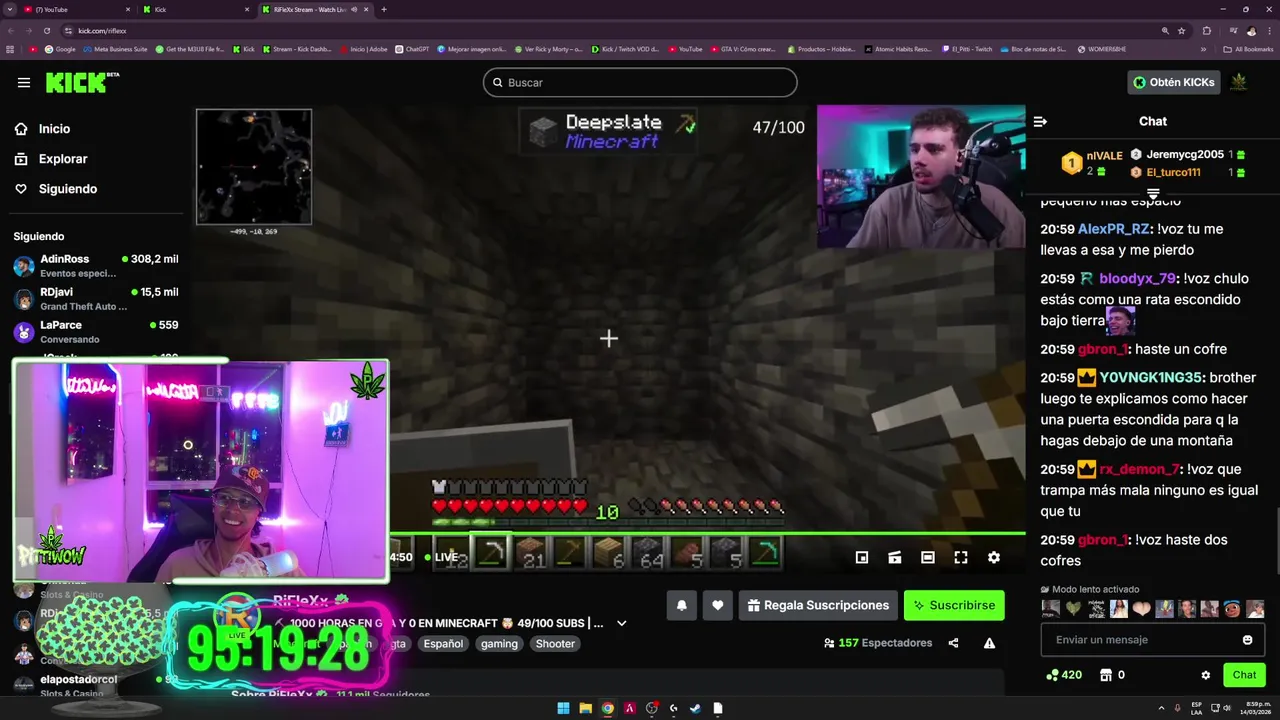Open the tab search dropdown arrow
This screenshot has width=1280, height=720.
click(10, 9)
